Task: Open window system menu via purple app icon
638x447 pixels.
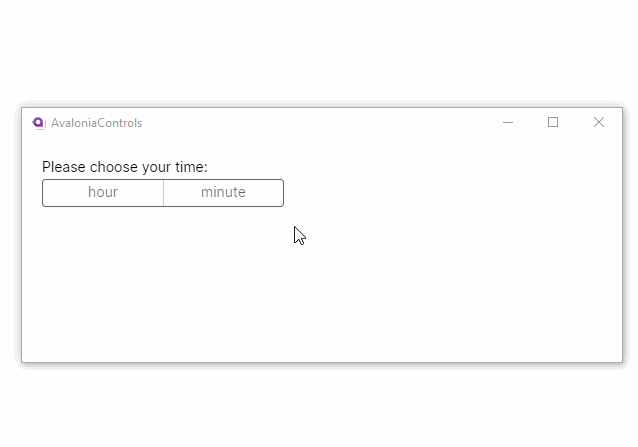Action: [39, 123]
